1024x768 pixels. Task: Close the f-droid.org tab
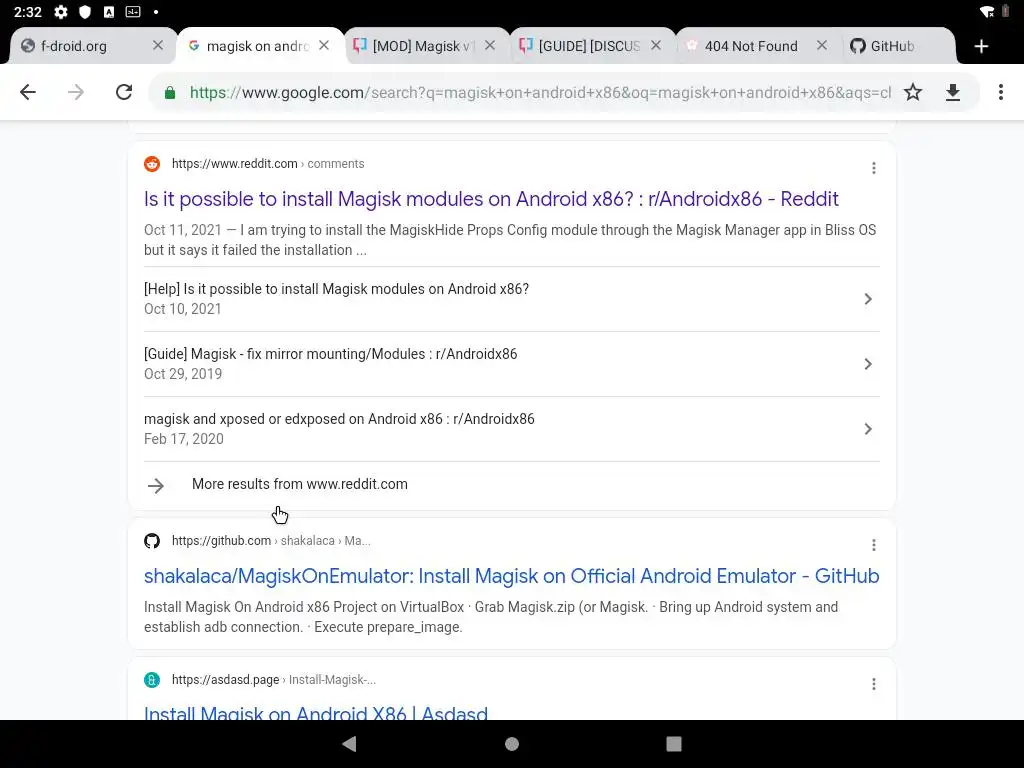click(158, 45)
